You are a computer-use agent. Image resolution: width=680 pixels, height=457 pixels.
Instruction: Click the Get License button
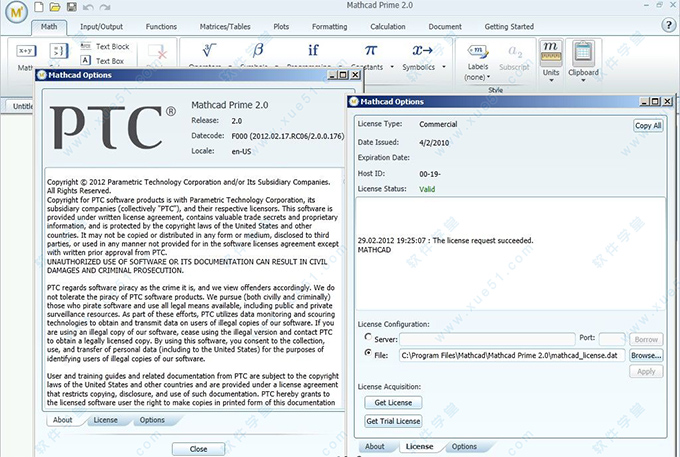pos(393,403)
